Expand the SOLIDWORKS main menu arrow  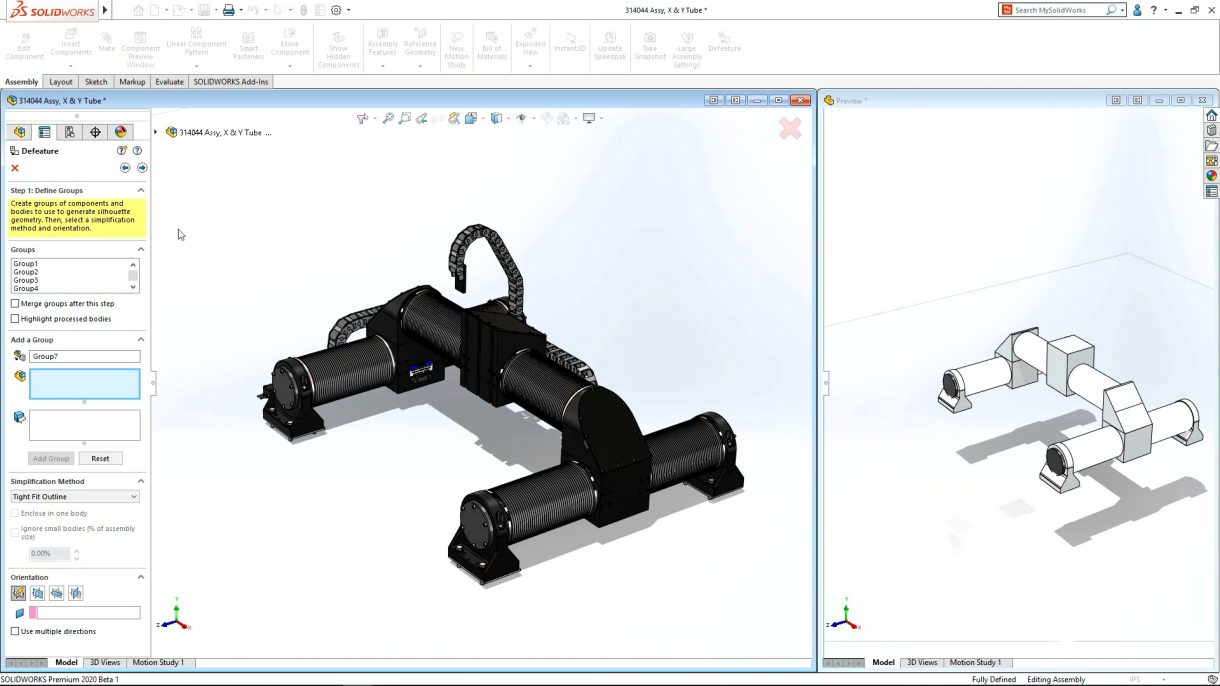(105, 10)
